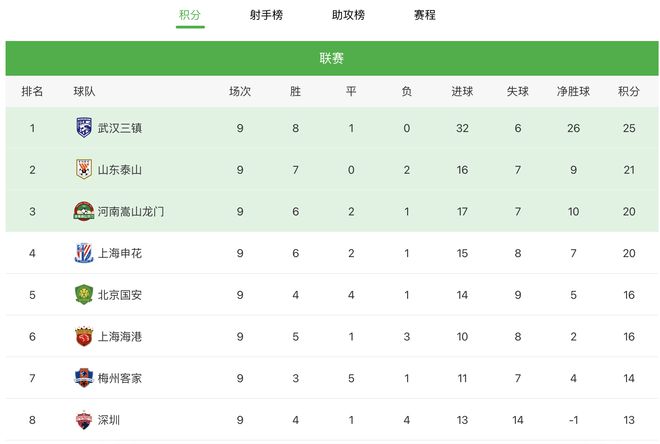This screenshot has height=444, width=660.
Task: Open the 上海申花 team name link
Action: point(120,253)
